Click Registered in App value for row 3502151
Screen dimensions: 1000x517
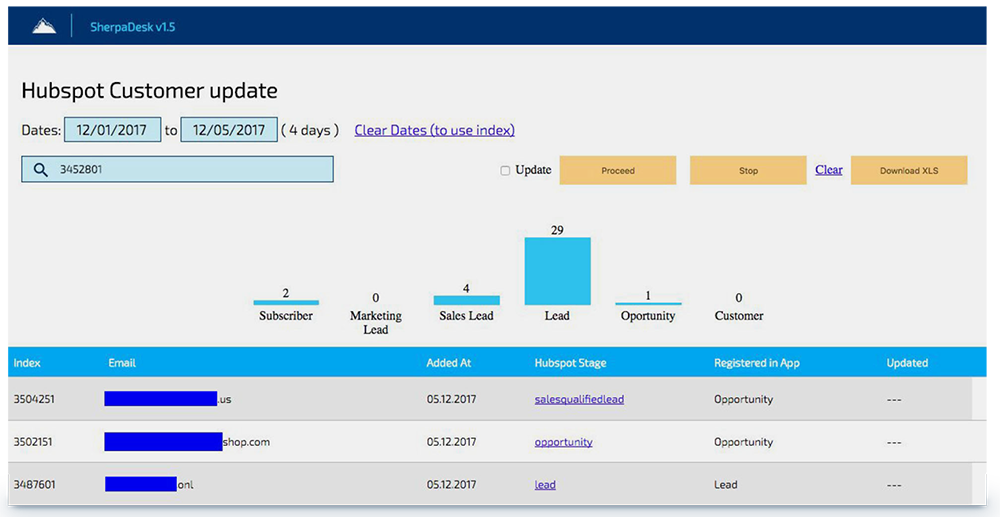(x=743, y=442)
